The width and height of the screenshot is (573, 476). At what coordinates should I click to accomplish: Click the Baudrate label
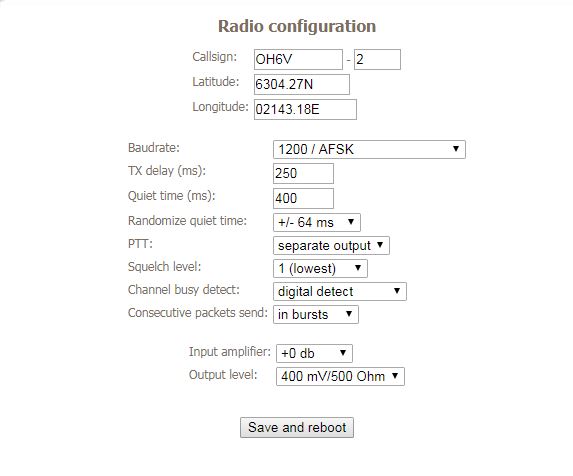tap(154, 148)
